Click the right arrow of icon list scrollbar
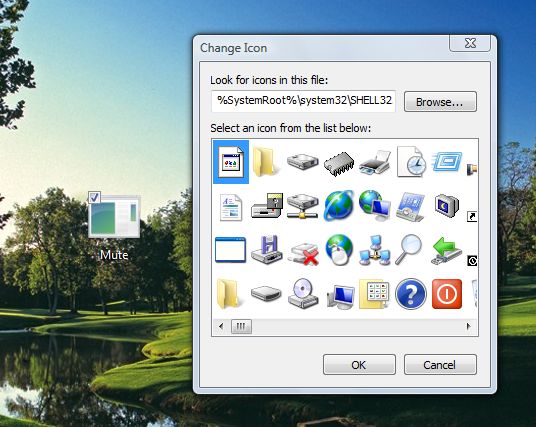Image resolution: width=536 pixels, height=427 pixels. [468, 326]
